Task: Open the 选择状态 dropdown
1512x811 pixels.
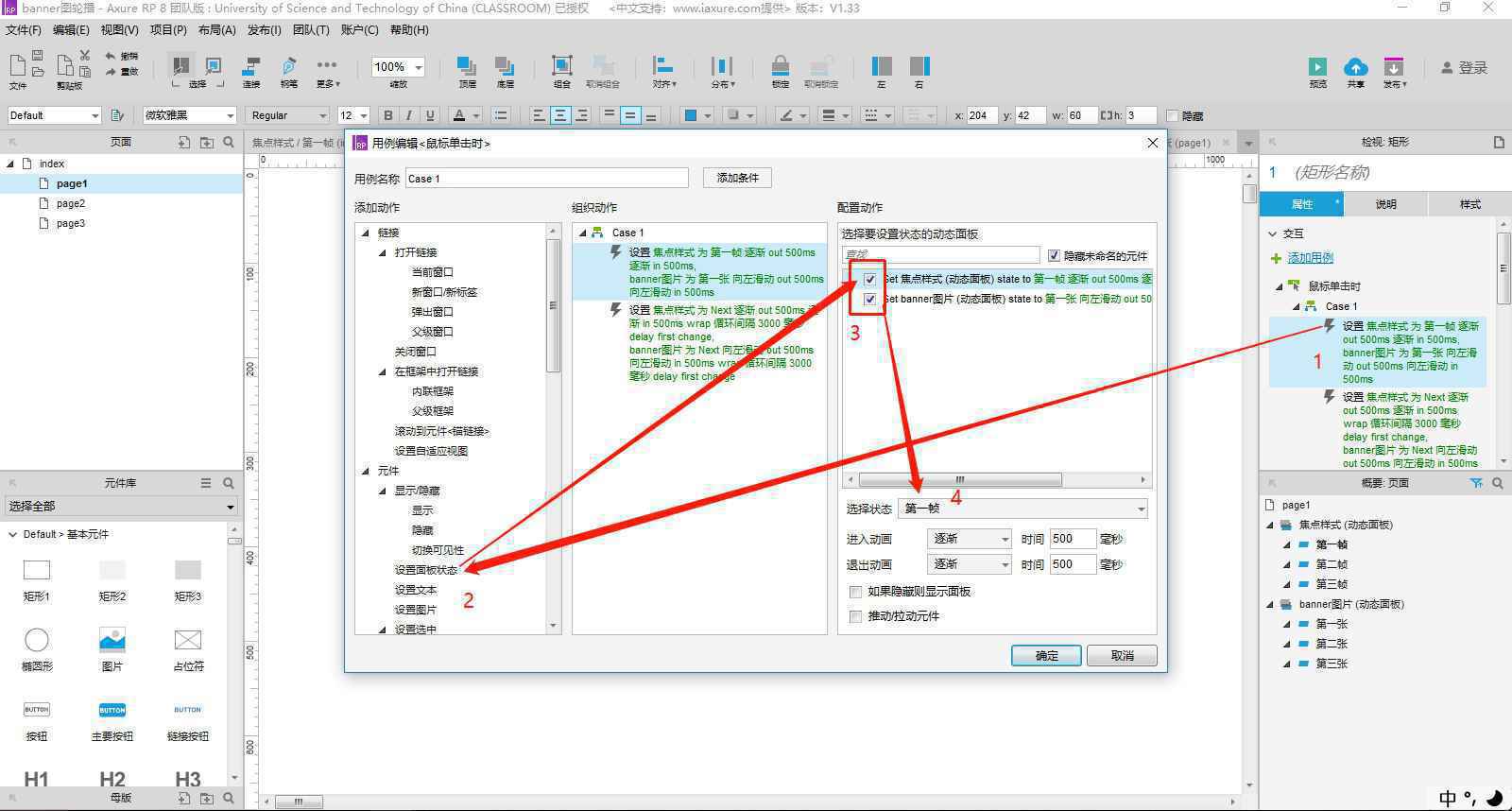Action: [1022, 509]
